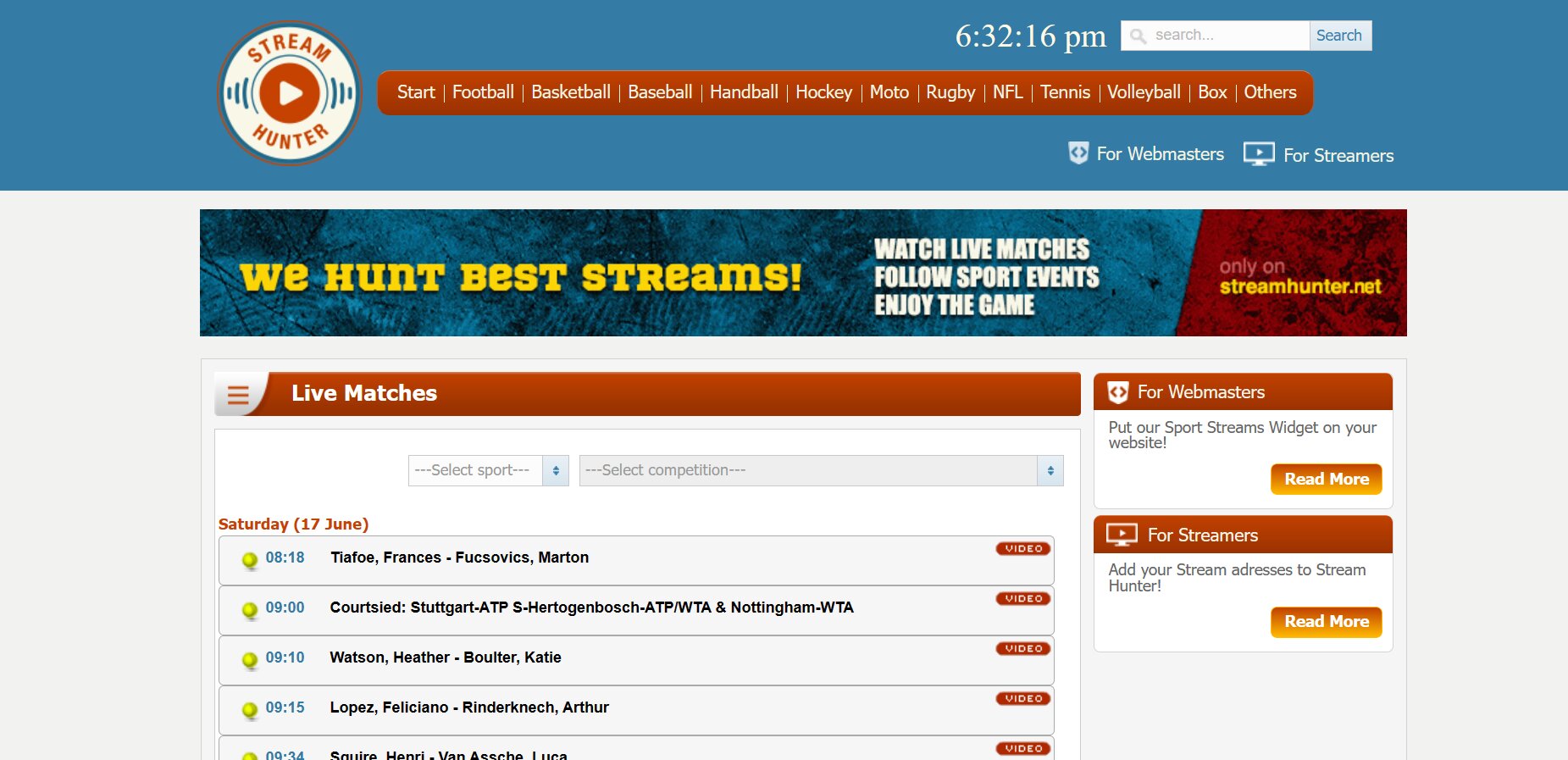Image resolution: width=1568 pixels, height=760 pixels.
Task: Click the 08:18 match time
Action: tap(285, 558)
